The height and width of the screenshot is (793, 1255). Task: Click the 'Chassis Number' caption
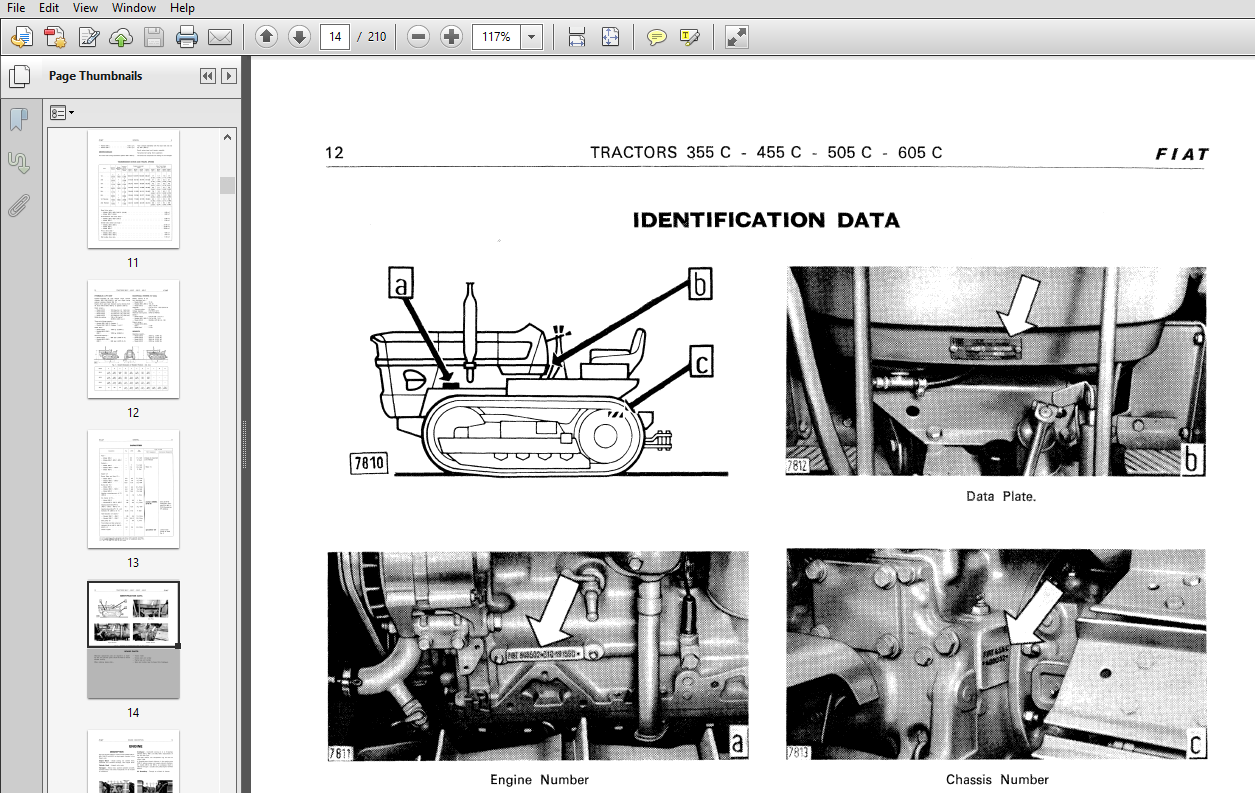997,779
